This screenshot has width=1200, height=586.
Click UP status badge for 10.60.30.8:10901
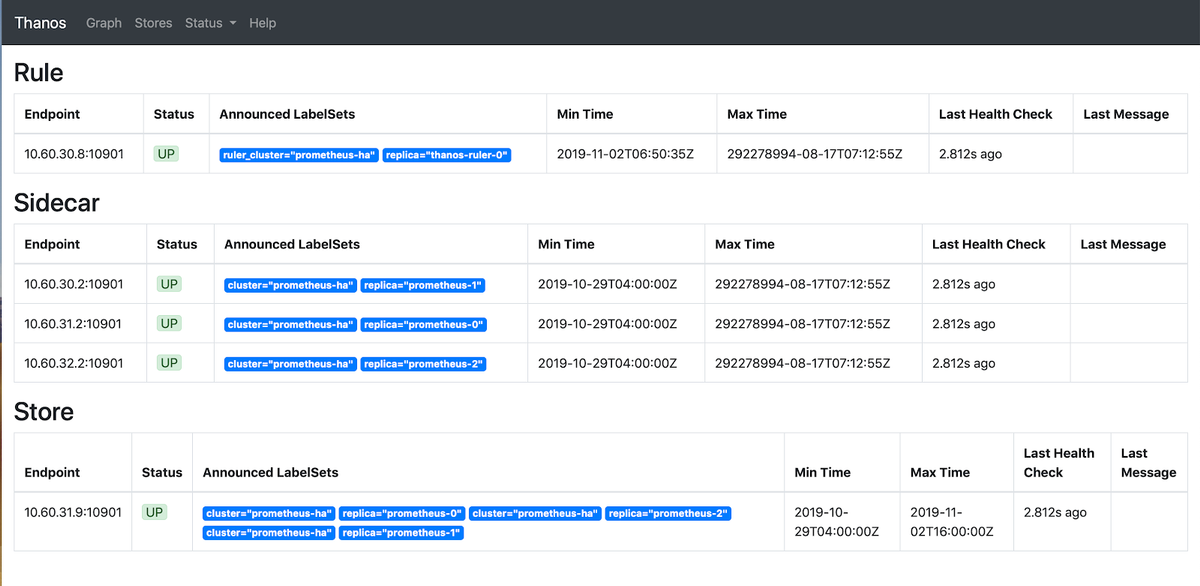coord(166,154)
